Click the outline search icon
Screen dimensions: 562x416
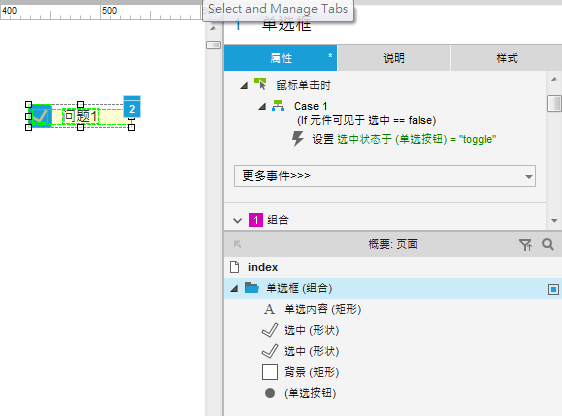point(548,245)
